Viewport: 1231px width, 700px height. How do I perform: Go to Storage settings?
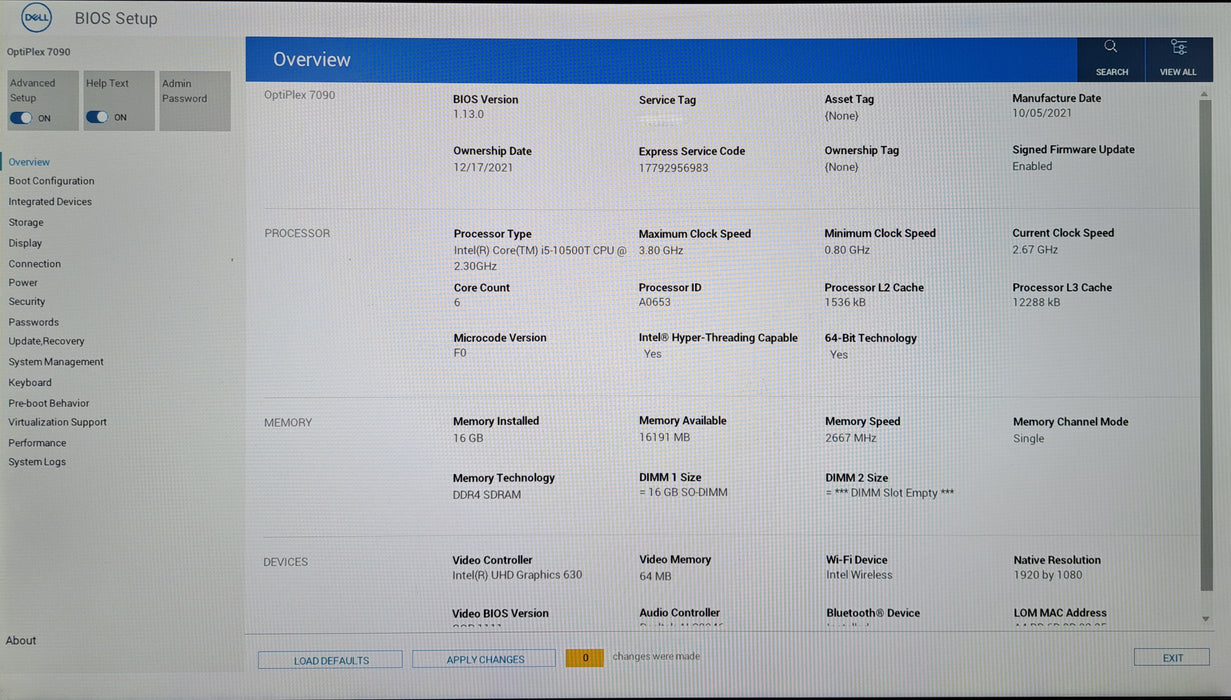tap(26, 223)
